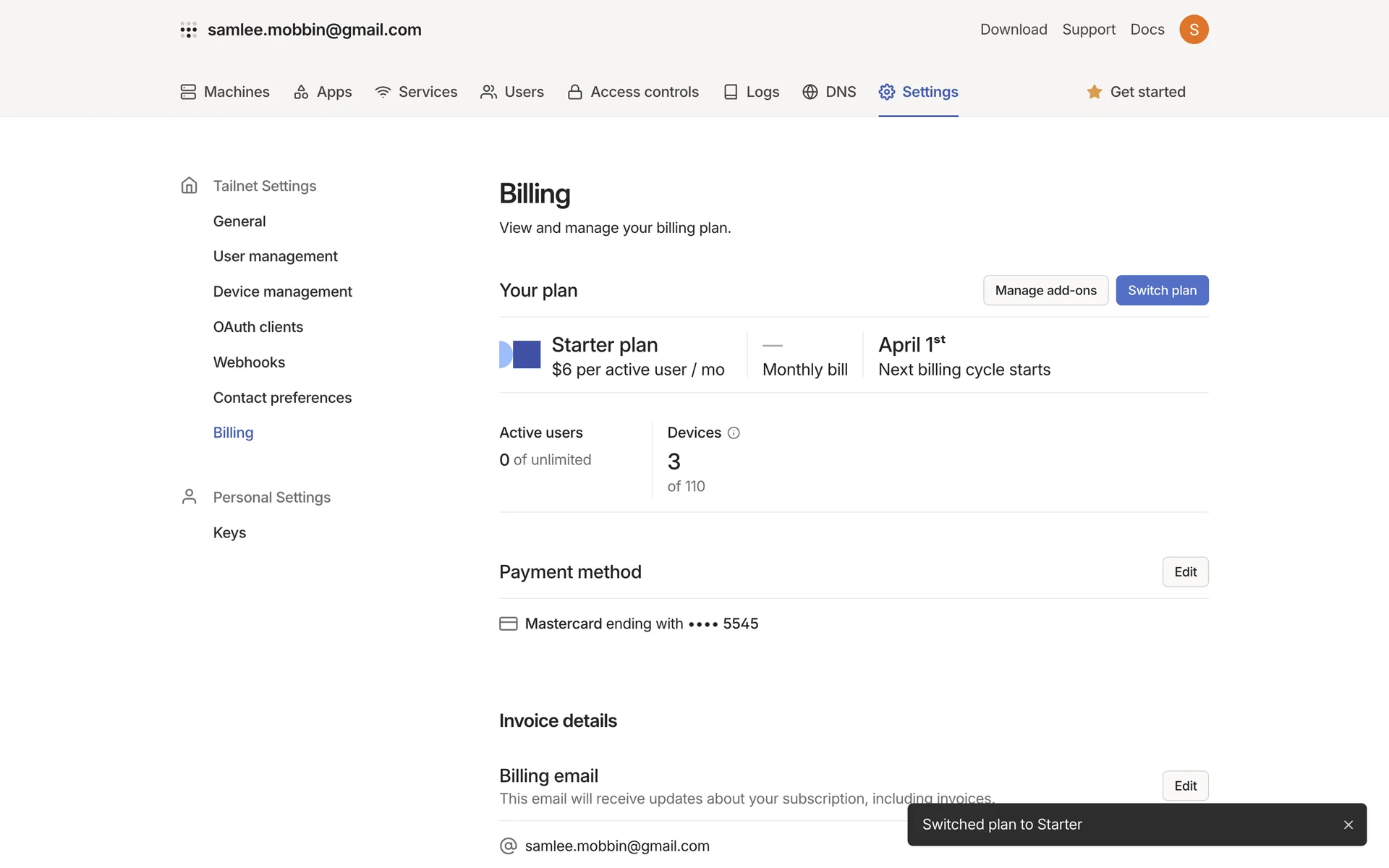Open Device management settings in sidebar
The width and height of the screenshot is (1389, 868).
coord(282,292)
